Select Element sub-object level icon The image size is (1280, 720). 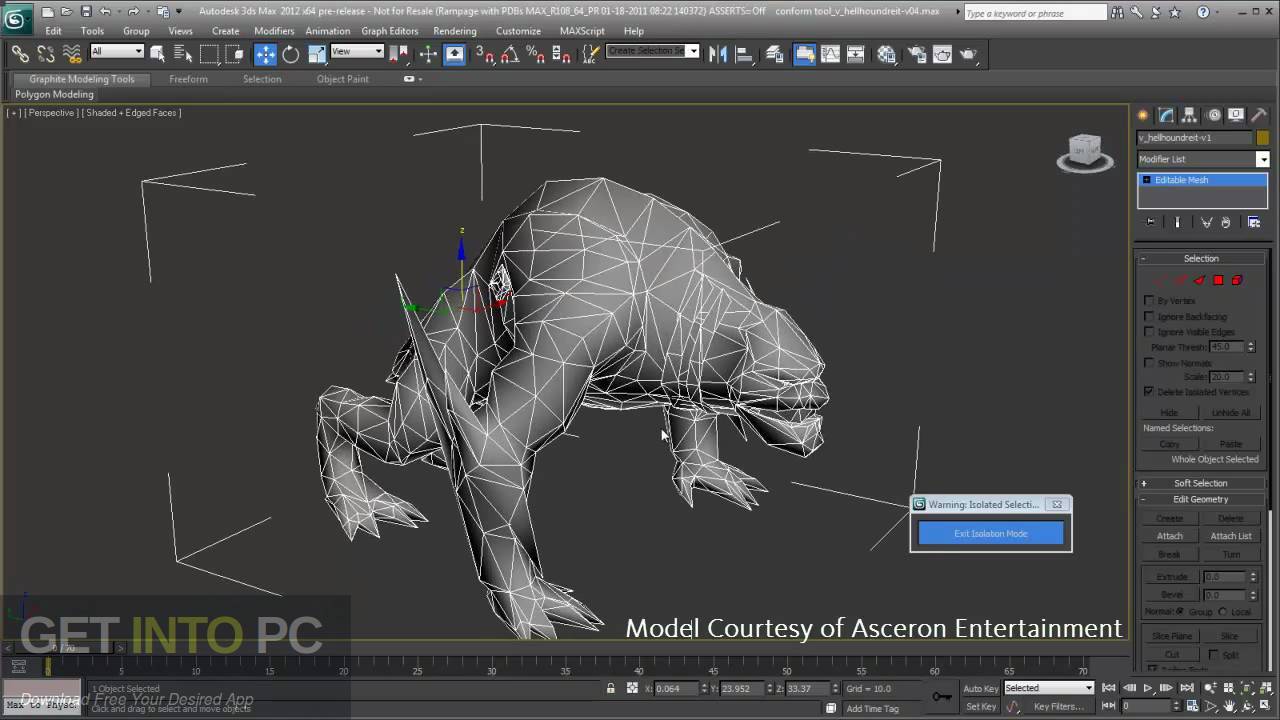tap(1237, 280)
